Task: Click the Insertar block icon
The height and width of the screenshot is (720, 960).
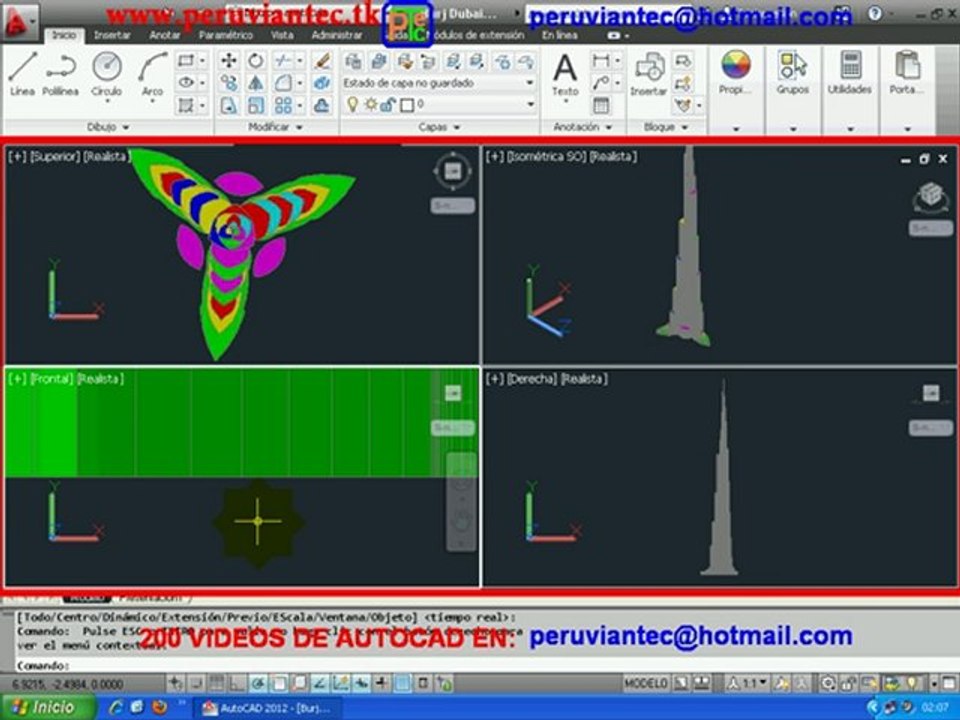Action: (x=648, y=74)
